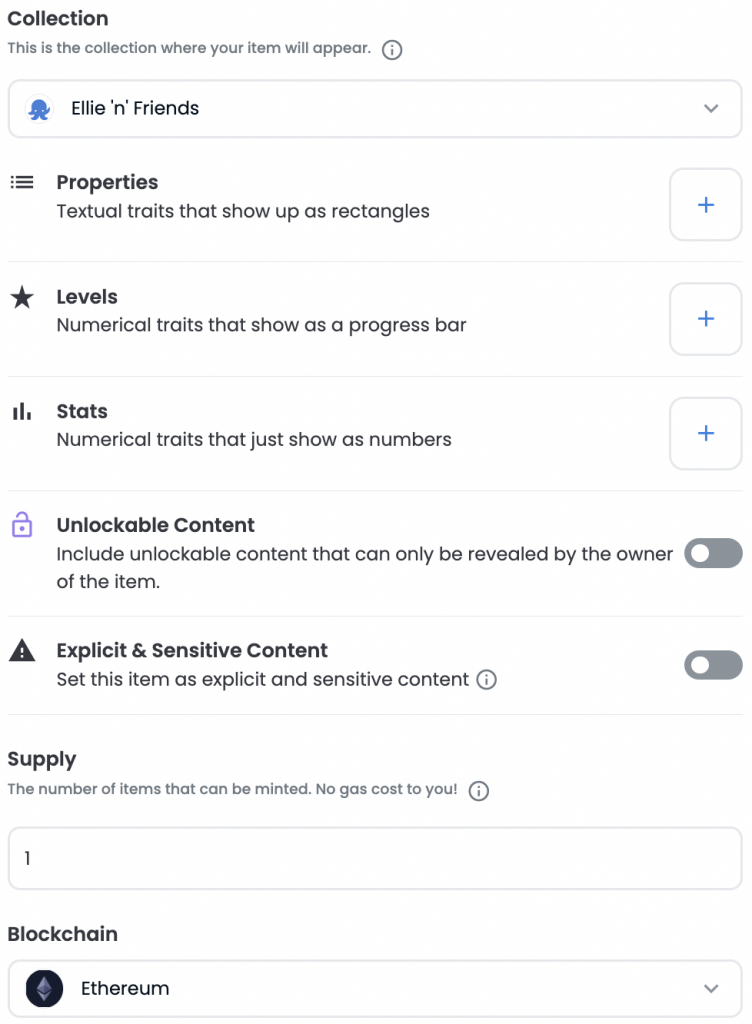The width and height of the screenshot is (752, 1024).
Task: Click info icon beside explicit and sensitive content
Action: coord(486,680)
